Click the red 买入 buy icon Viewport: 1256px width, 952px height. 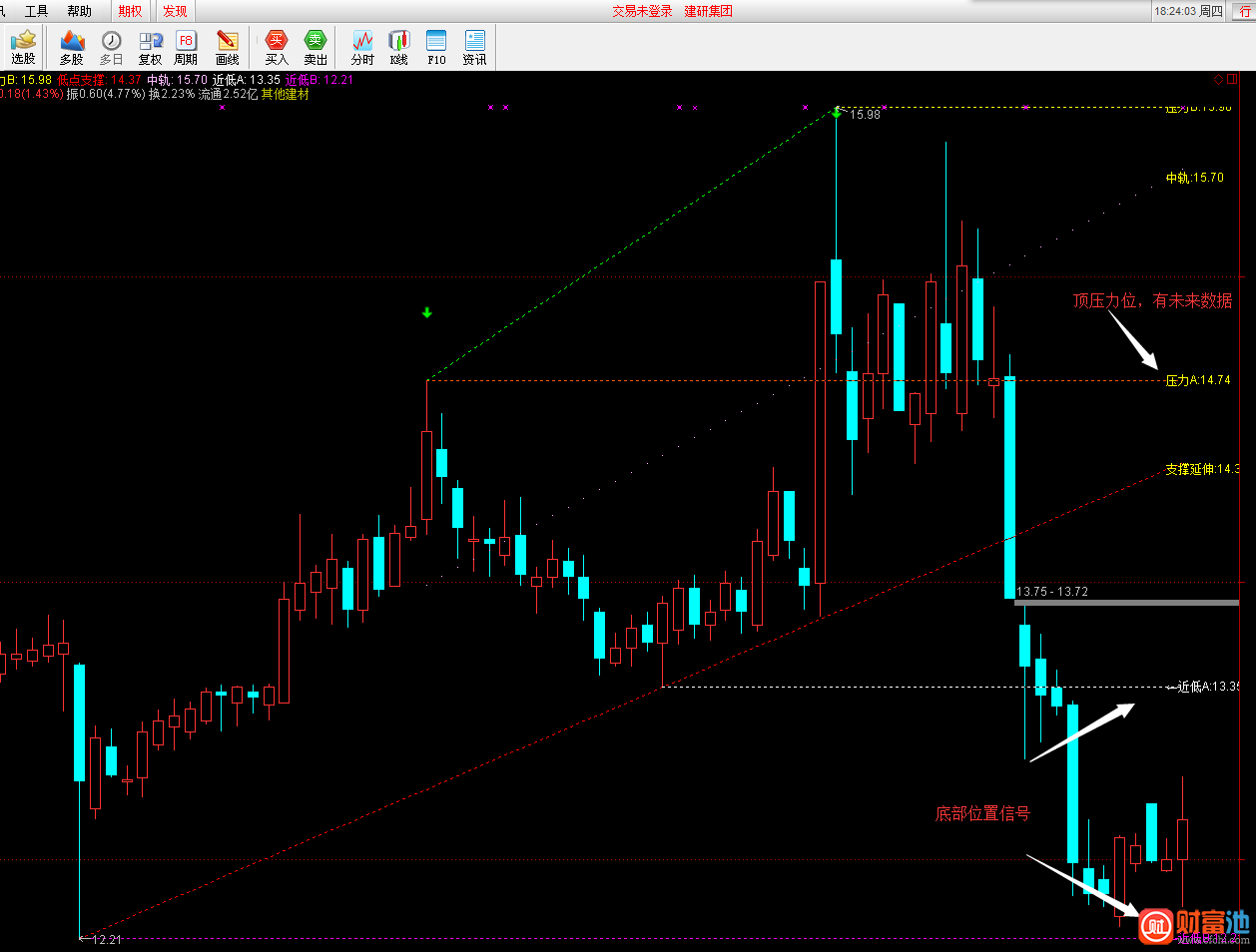pyautogui.click(x=277, y=47)
